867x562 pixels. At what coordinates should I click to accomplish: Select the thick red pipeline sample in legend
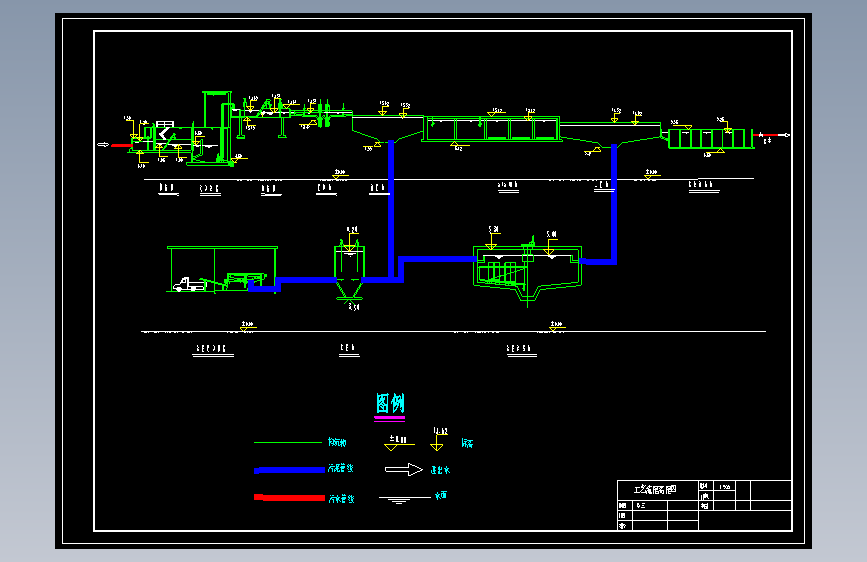pyautogui.click(x=289, y=498)
